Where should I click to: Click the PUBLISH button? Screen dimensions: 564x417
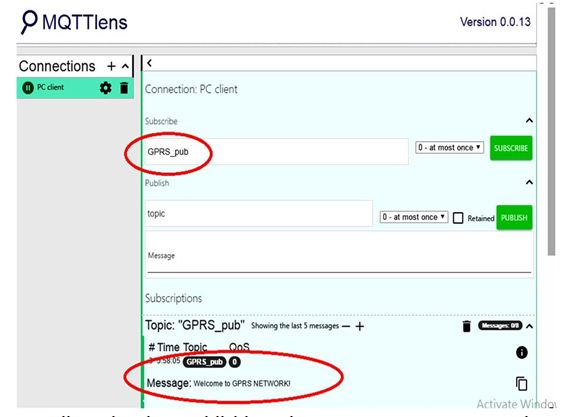click(514, 218)
